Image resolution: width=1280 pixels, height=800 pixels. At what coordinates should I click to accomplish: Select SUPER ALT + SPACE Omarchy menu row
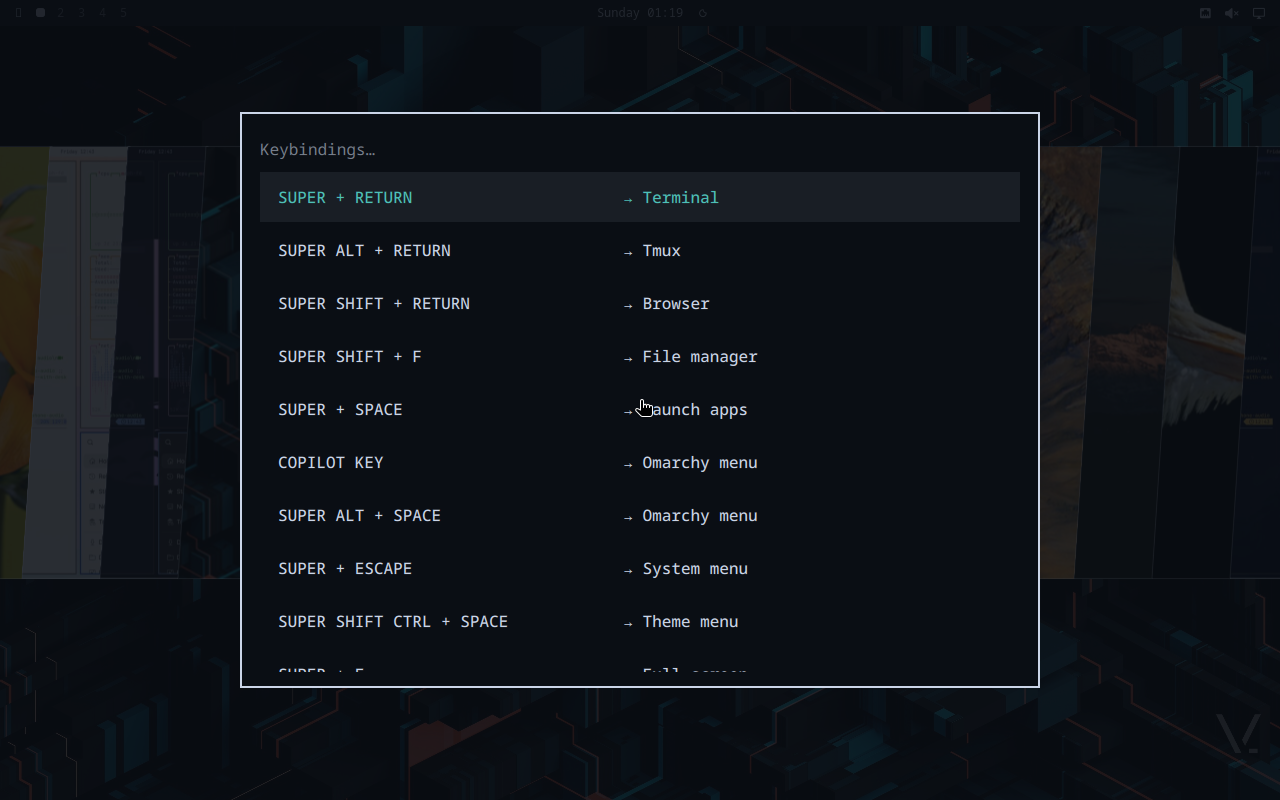(x=640, y=515)
